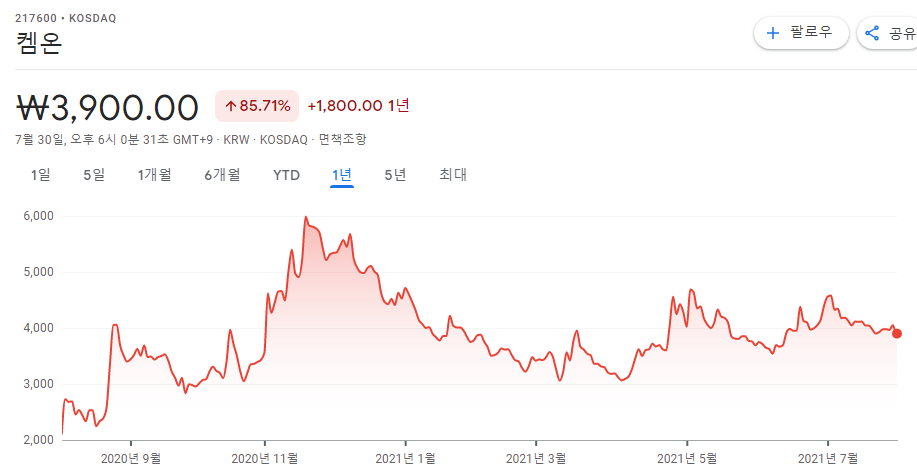Click the 2020년 11월 axis label

[x=265, y=459]
